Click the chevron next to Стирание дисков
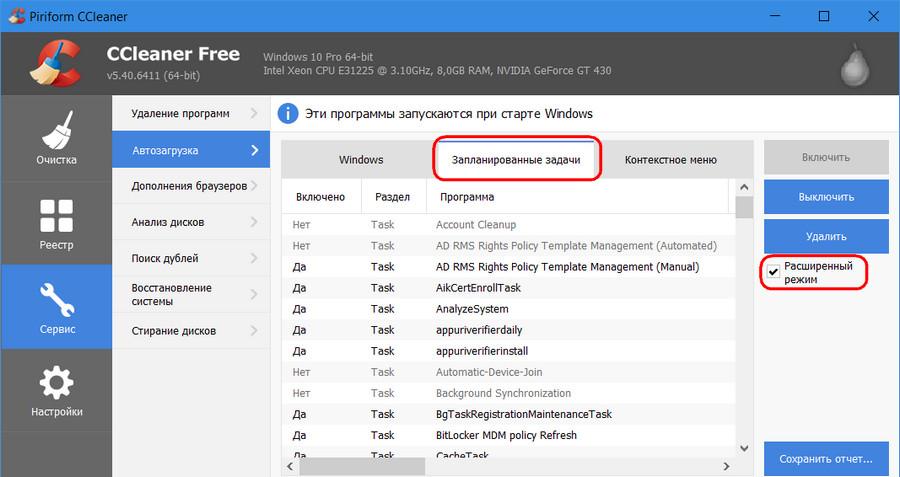Image resolution: width=900 pixels, height=477 pixels. coord(254,330)
